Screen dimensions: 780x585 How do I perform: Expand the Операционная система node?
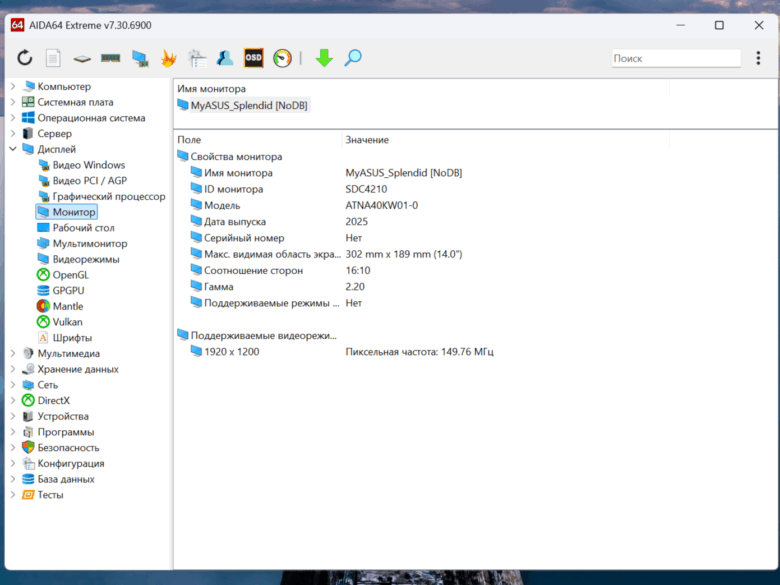(x=13, y=118)
